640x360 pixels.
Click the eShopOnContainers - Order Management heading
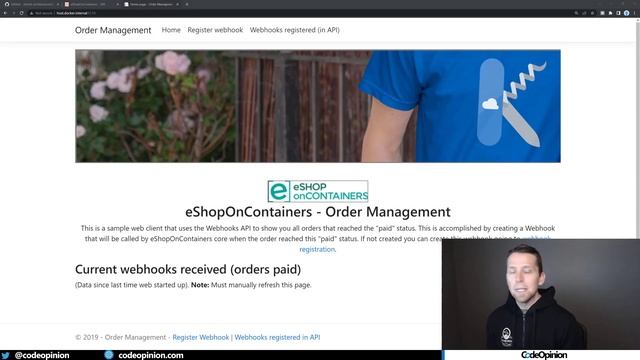pos(318,212)
